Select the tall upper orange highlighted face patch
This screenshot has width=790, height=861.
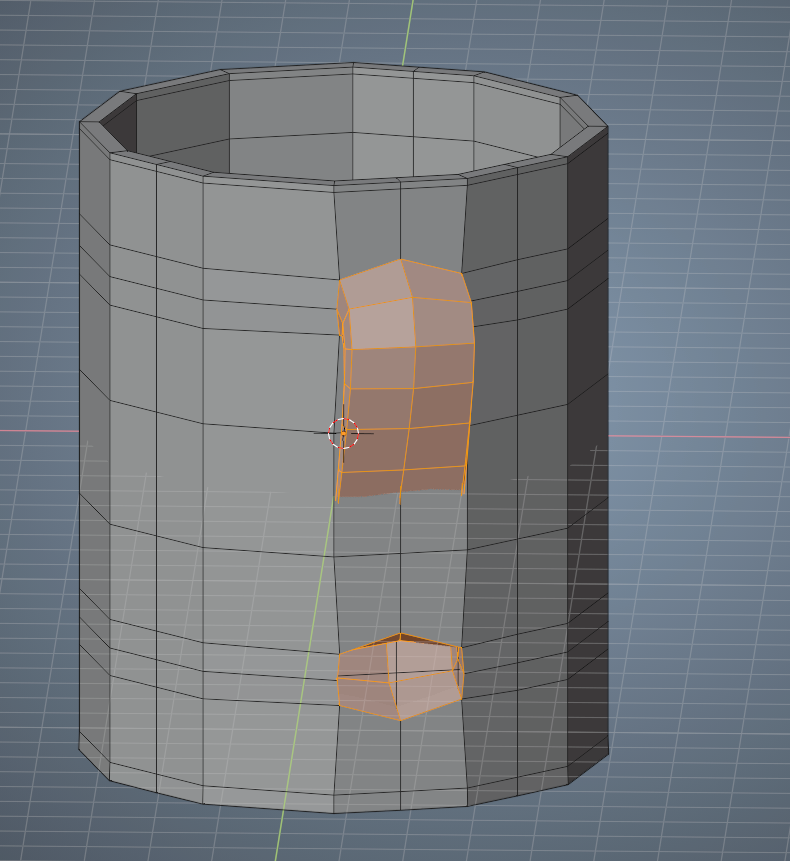[405, 380]
